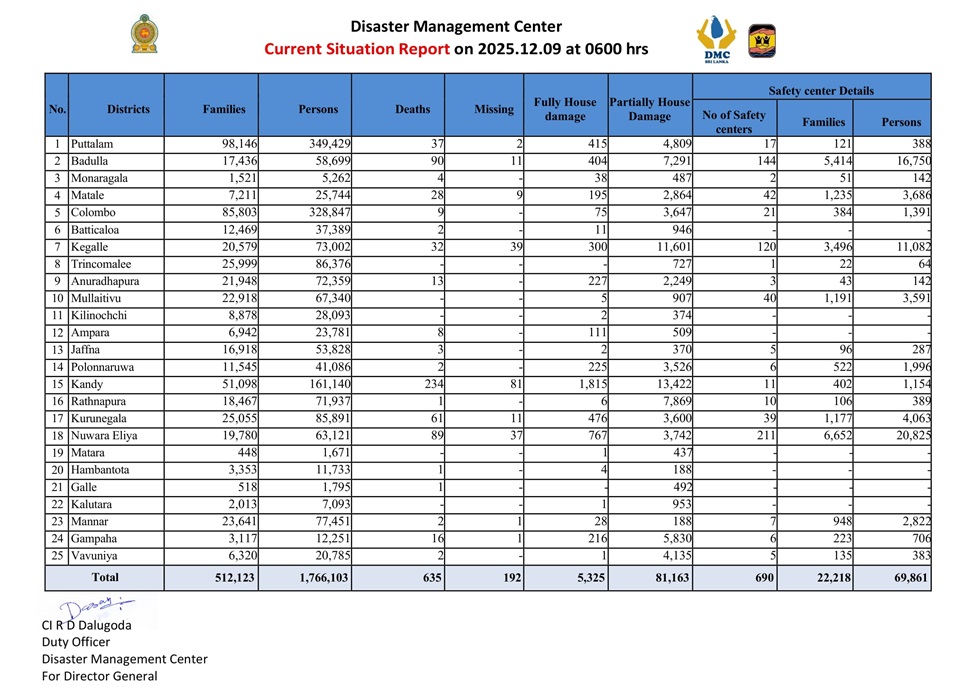
Task: Select the "Puttalam" district cell in row 1
Action: [92, 144]
